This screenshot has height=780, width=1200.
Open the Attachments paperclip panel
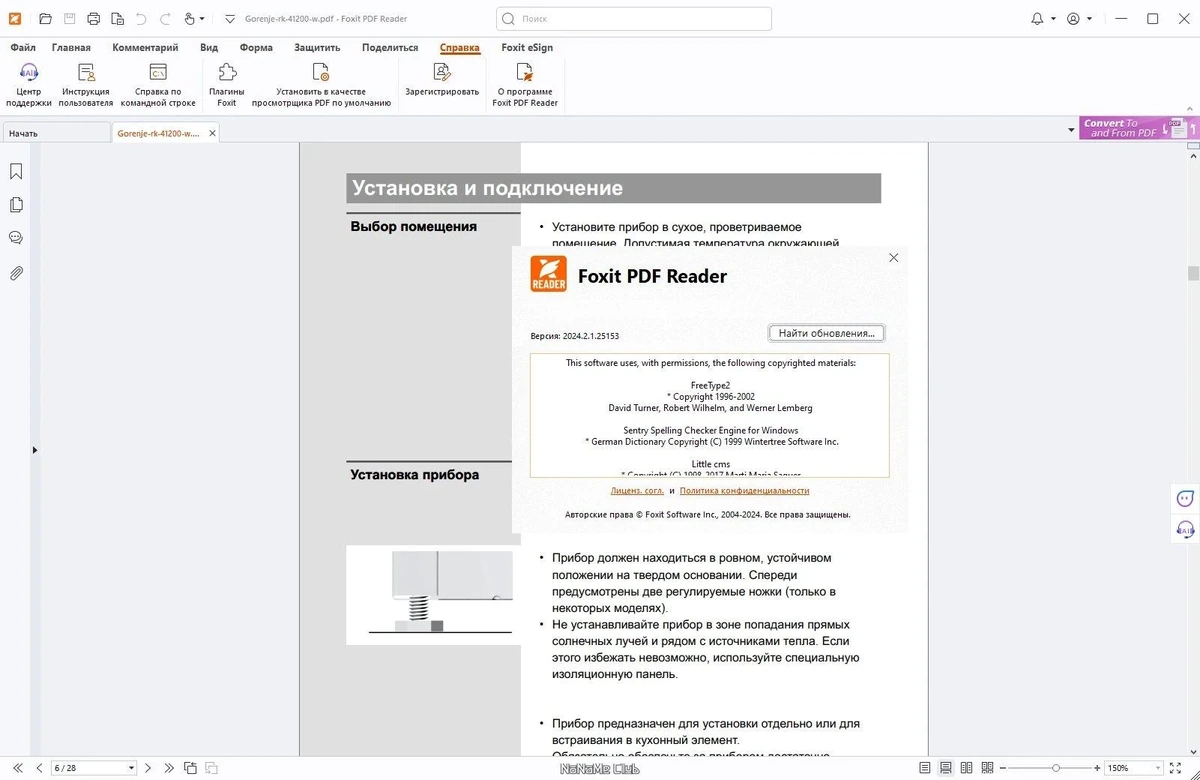(x=16, y=273)
